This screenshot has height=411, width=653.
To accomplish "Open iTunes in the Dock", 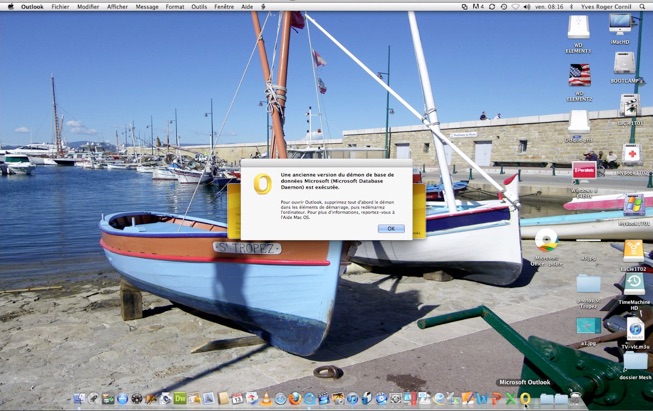I will 353,399.
